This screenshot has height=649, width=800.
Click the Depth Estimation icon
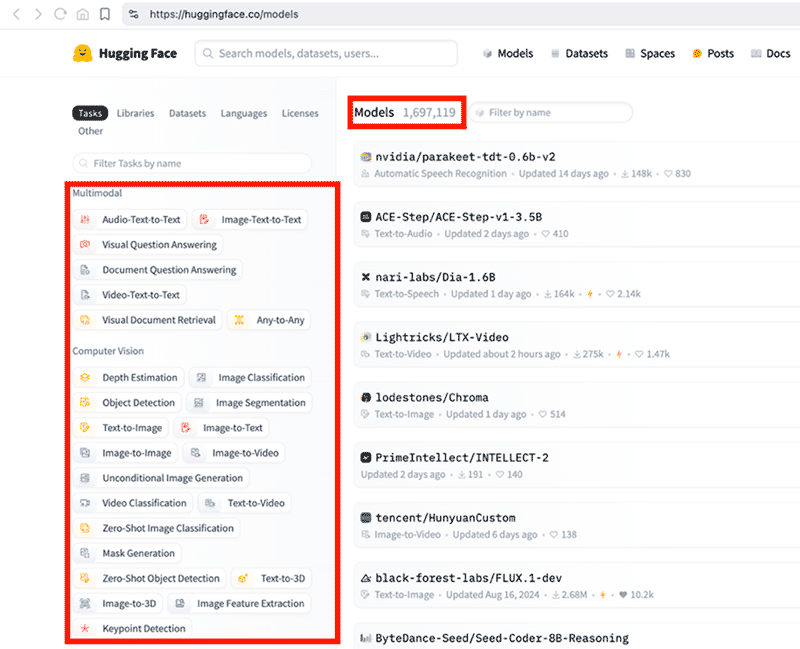point(85,378)
